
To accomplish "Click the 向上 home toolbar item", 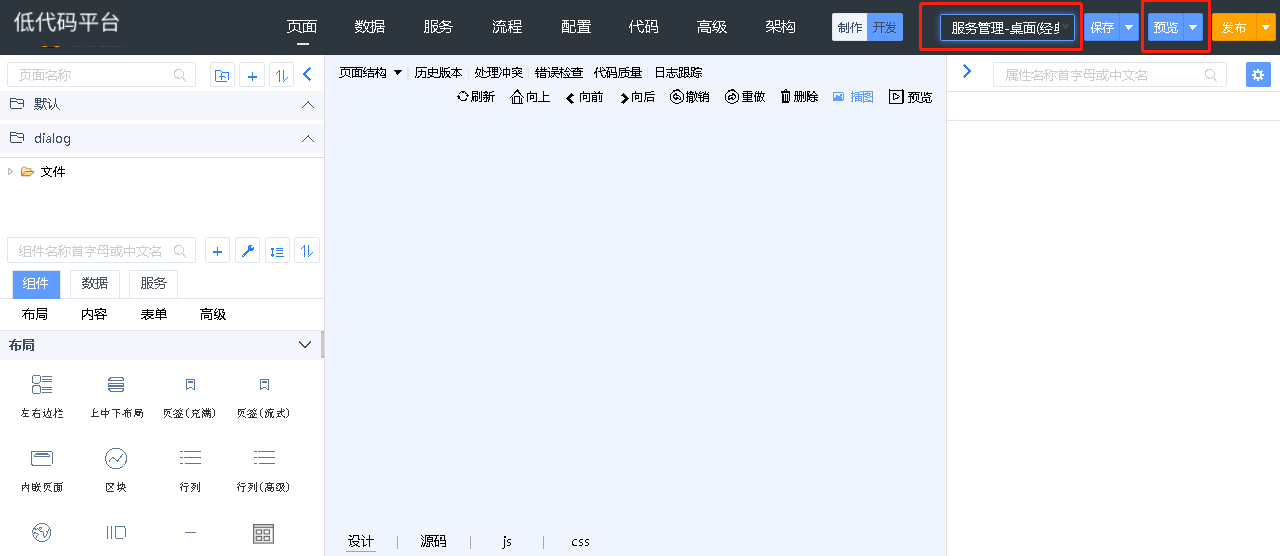I will tap(530, 97).
